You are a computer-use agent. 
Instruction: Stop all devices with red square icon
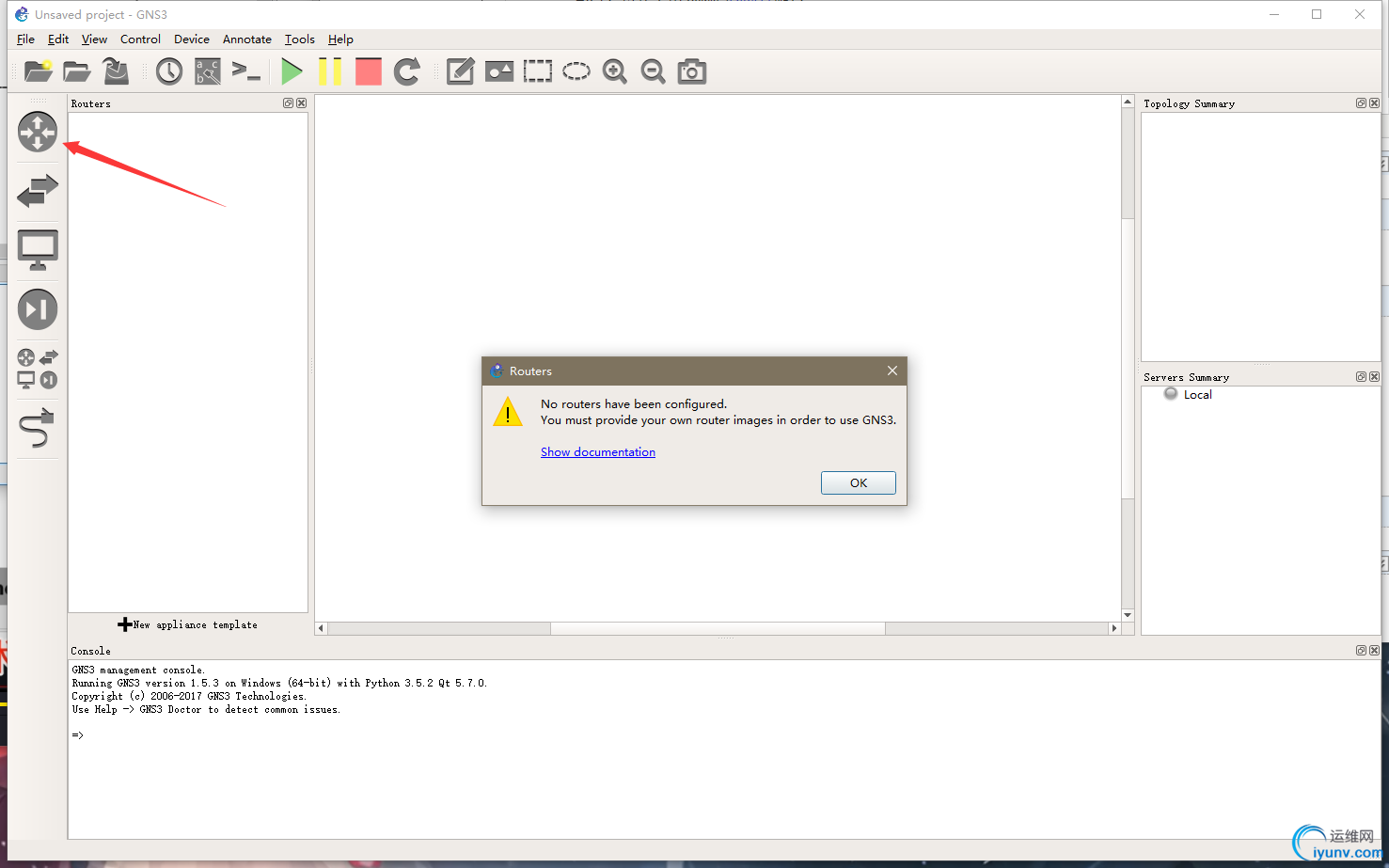point(369,71)
